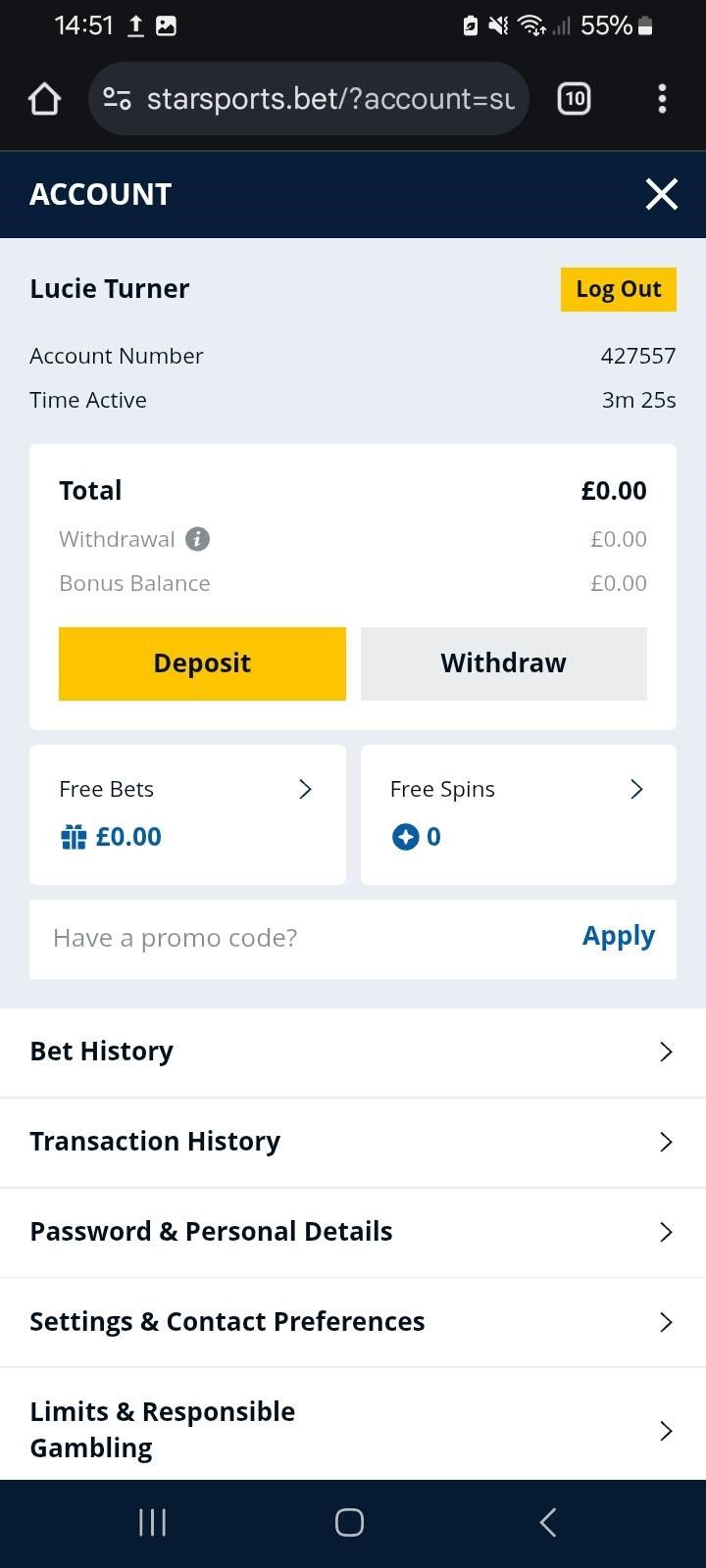The height and width of the screenshot is (1568, 706).
Task: Tap the browser home icon
Action: point(44,99)
